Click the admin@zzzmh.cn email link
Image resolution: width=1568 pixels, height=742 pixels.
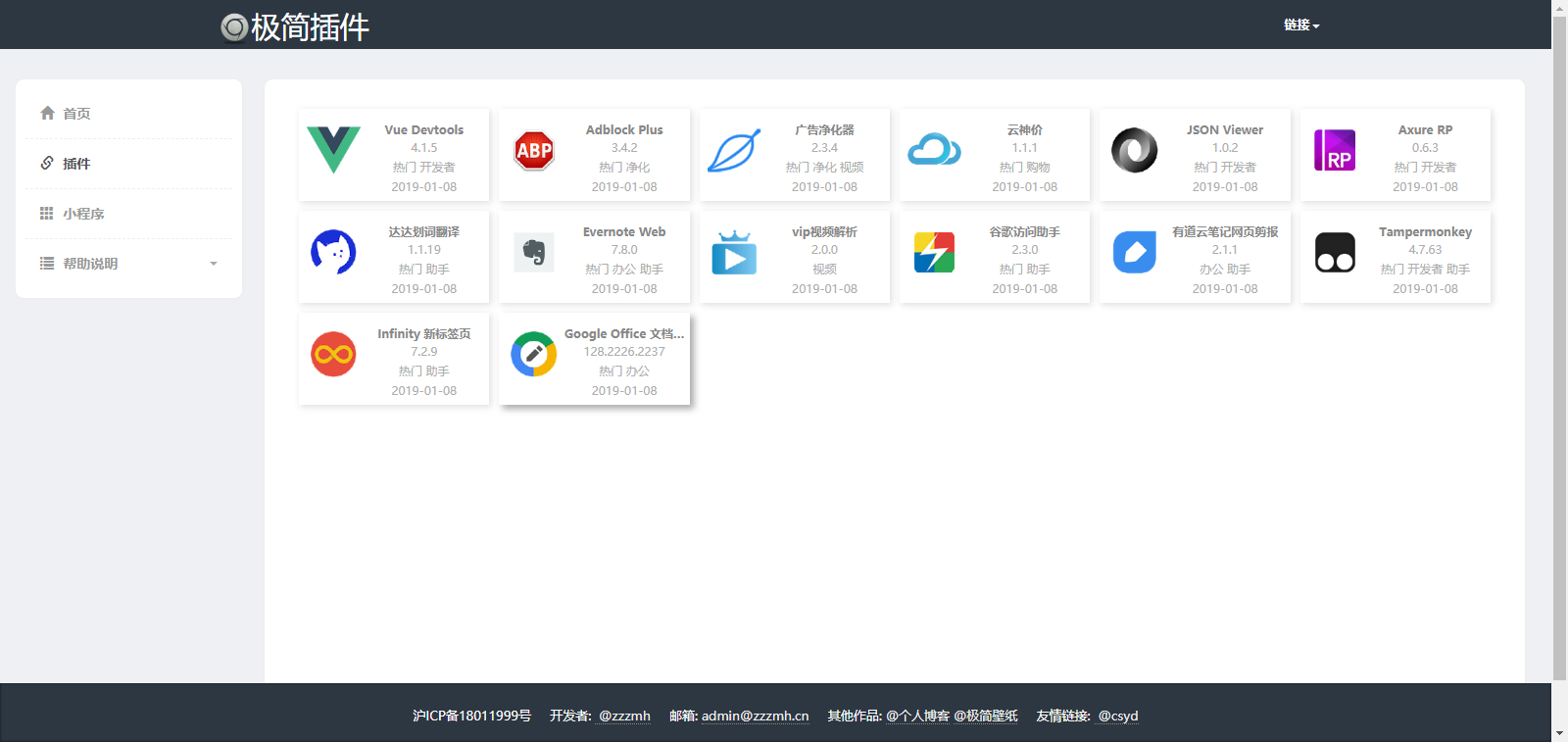pyautogui.click(x=755, y=716)
